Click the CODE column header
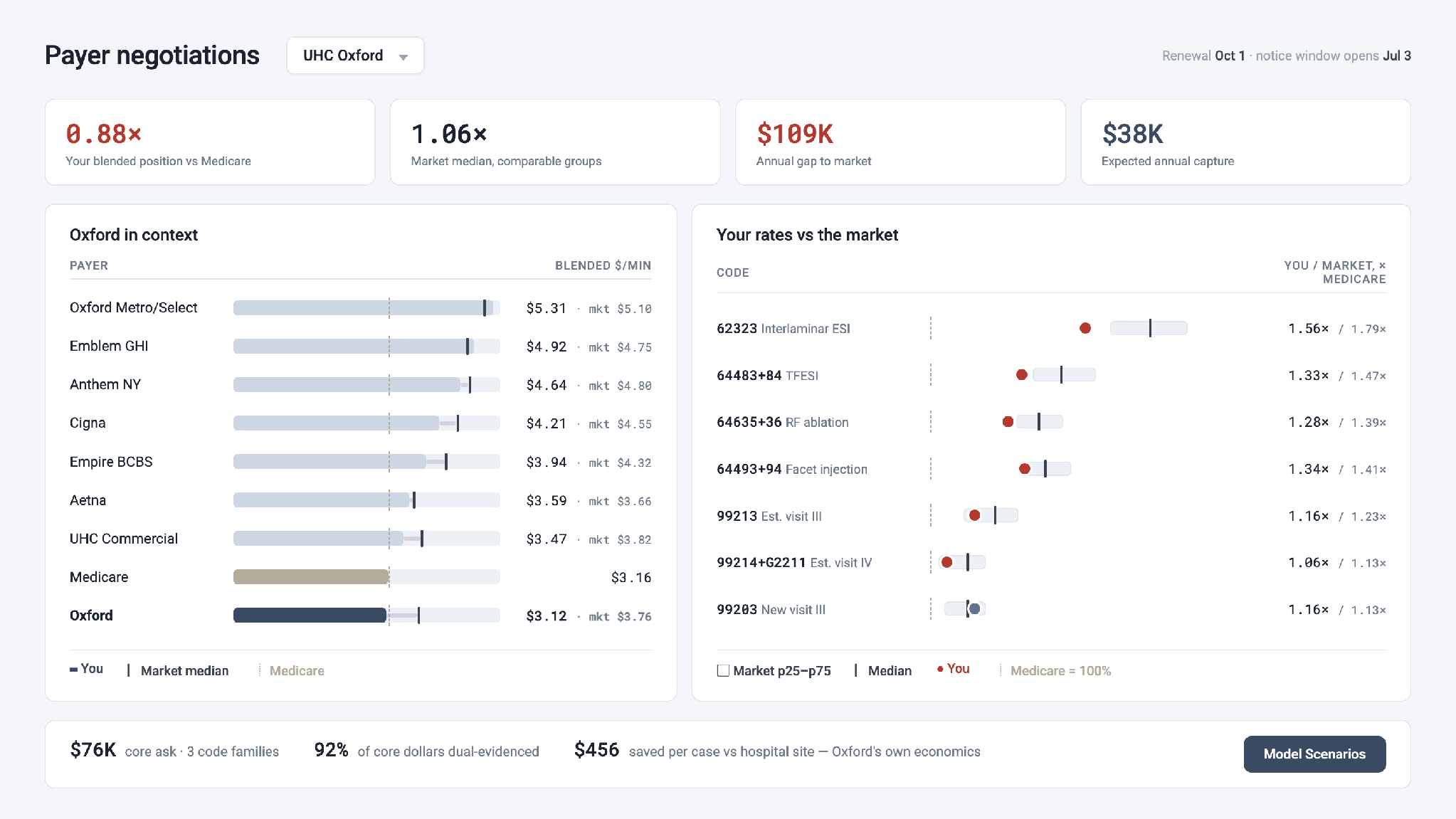This screenshot has height=819, width=1456. pos(733,273)
